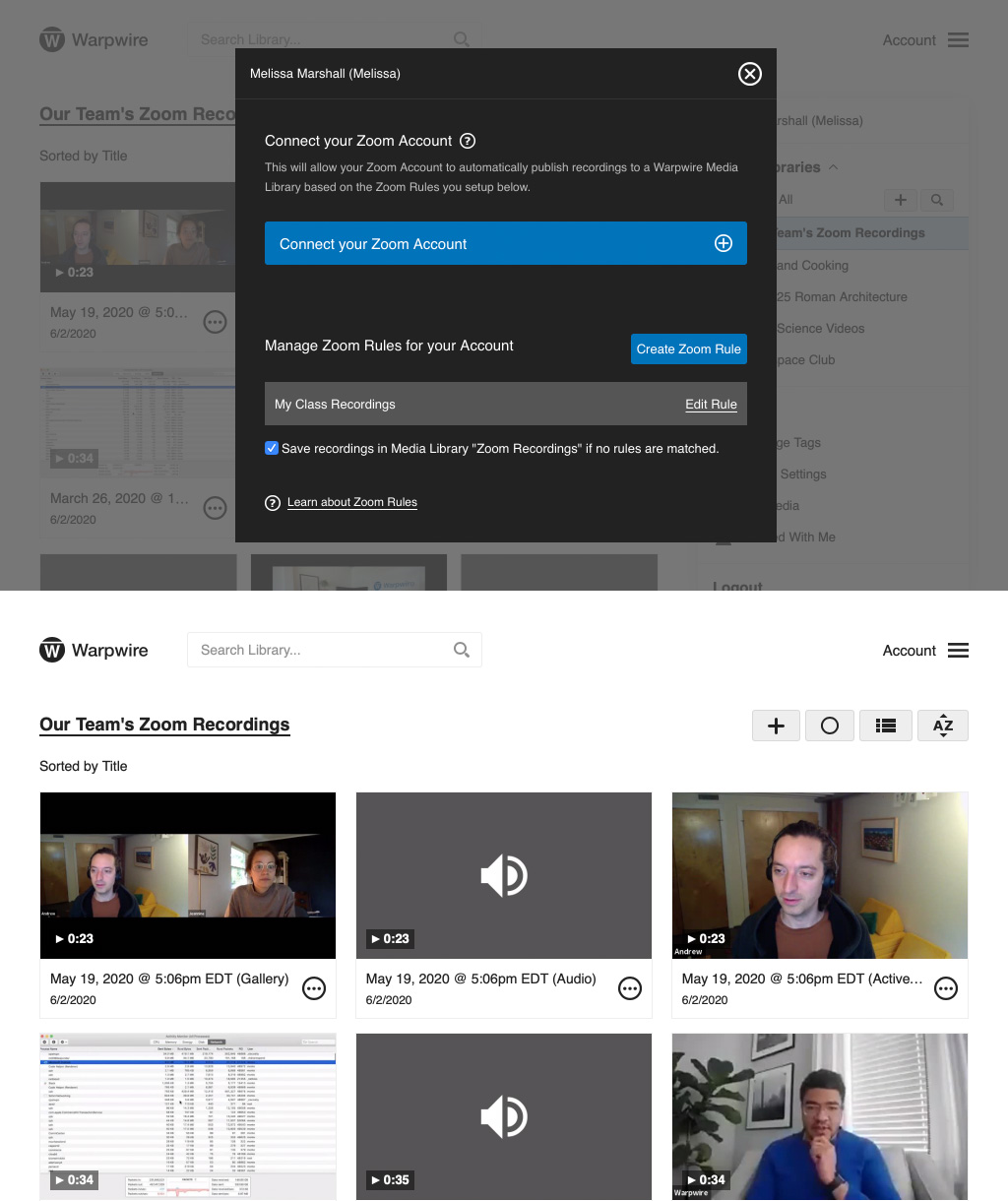
Task: Click the plus button in dimmed sidebar libraries
Action: (900, 200)
